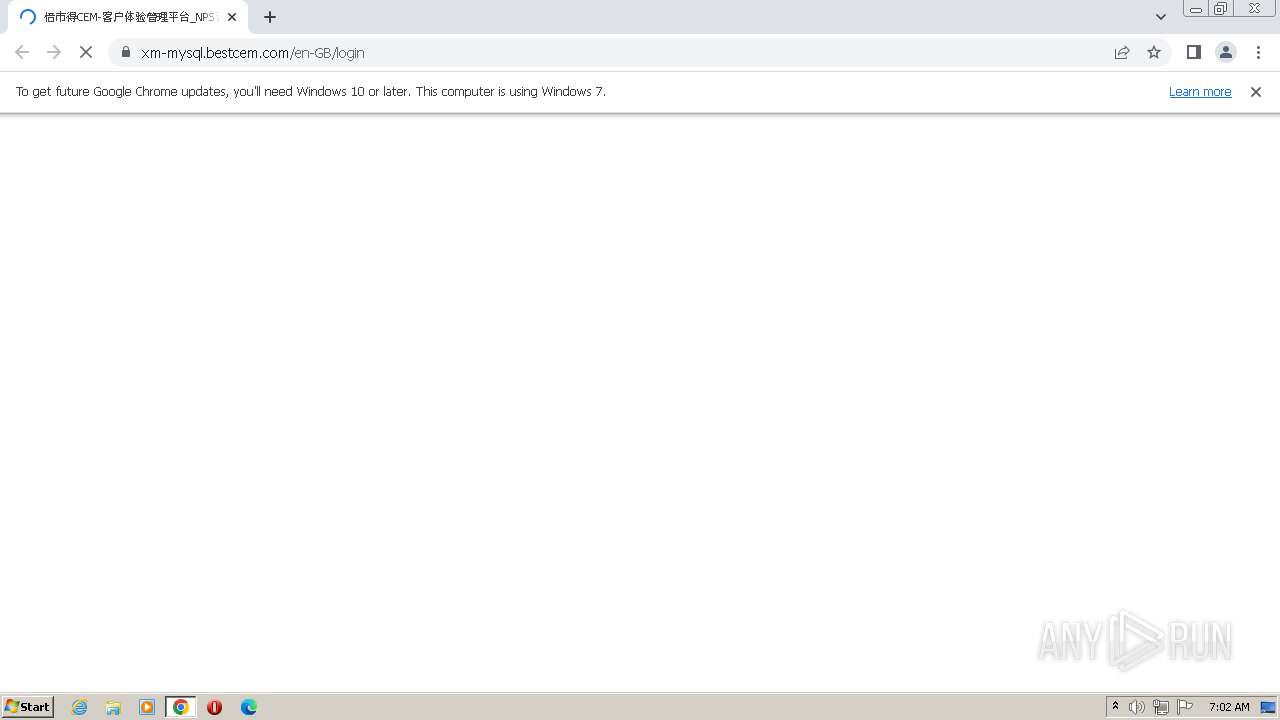Open a new tab

(x=270, y=17)
